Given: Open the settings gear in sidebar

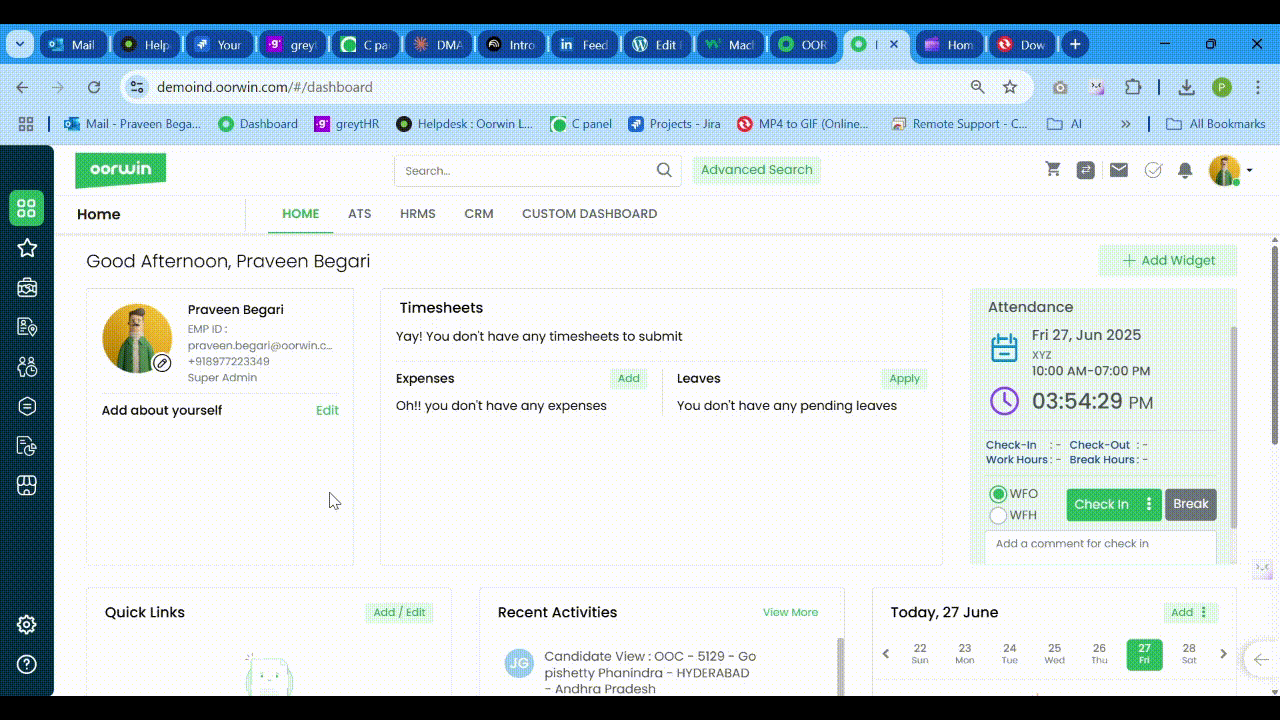Looking at the screenshot, I should coord(27,625).
